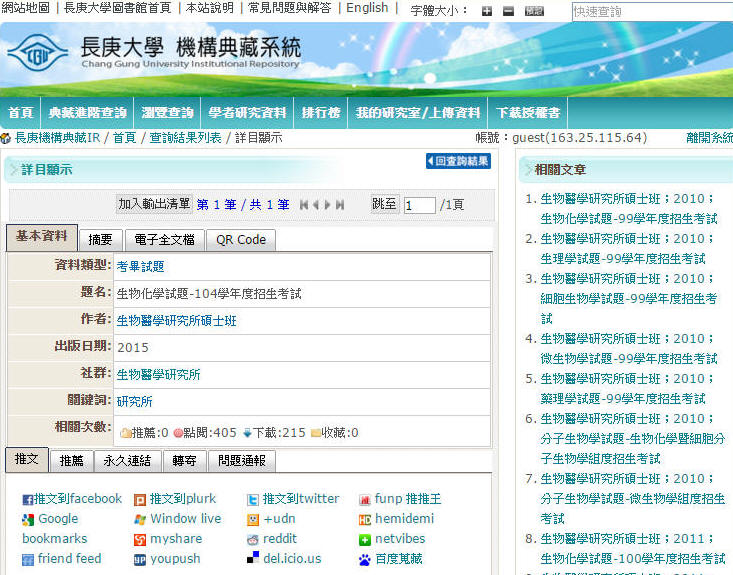This screenshot has height=575, width=733.
Task: Click the page number input field
Action: pyautogui.click(x=419, y=205)
